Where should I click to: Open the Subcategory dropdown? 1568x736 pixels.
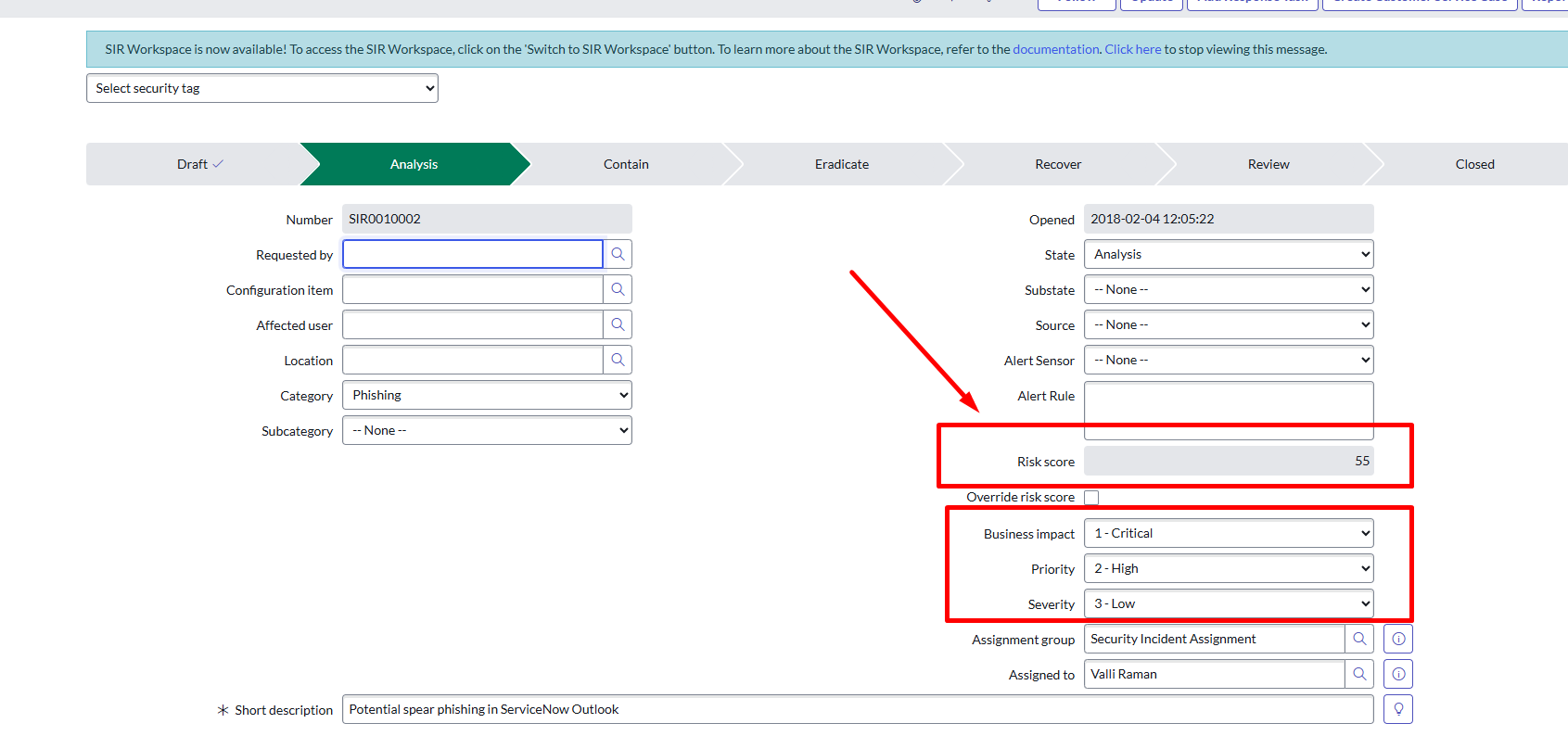pos(487,430)
